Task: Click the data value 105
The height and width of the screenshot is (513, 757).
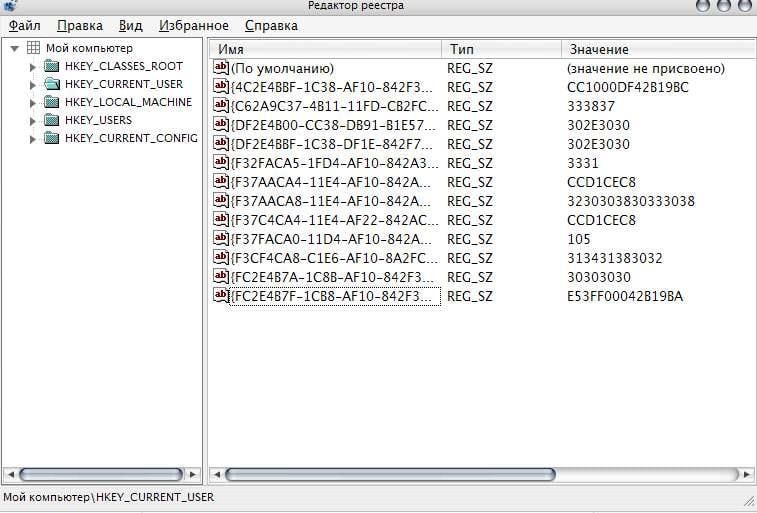Action: [579, 239]
